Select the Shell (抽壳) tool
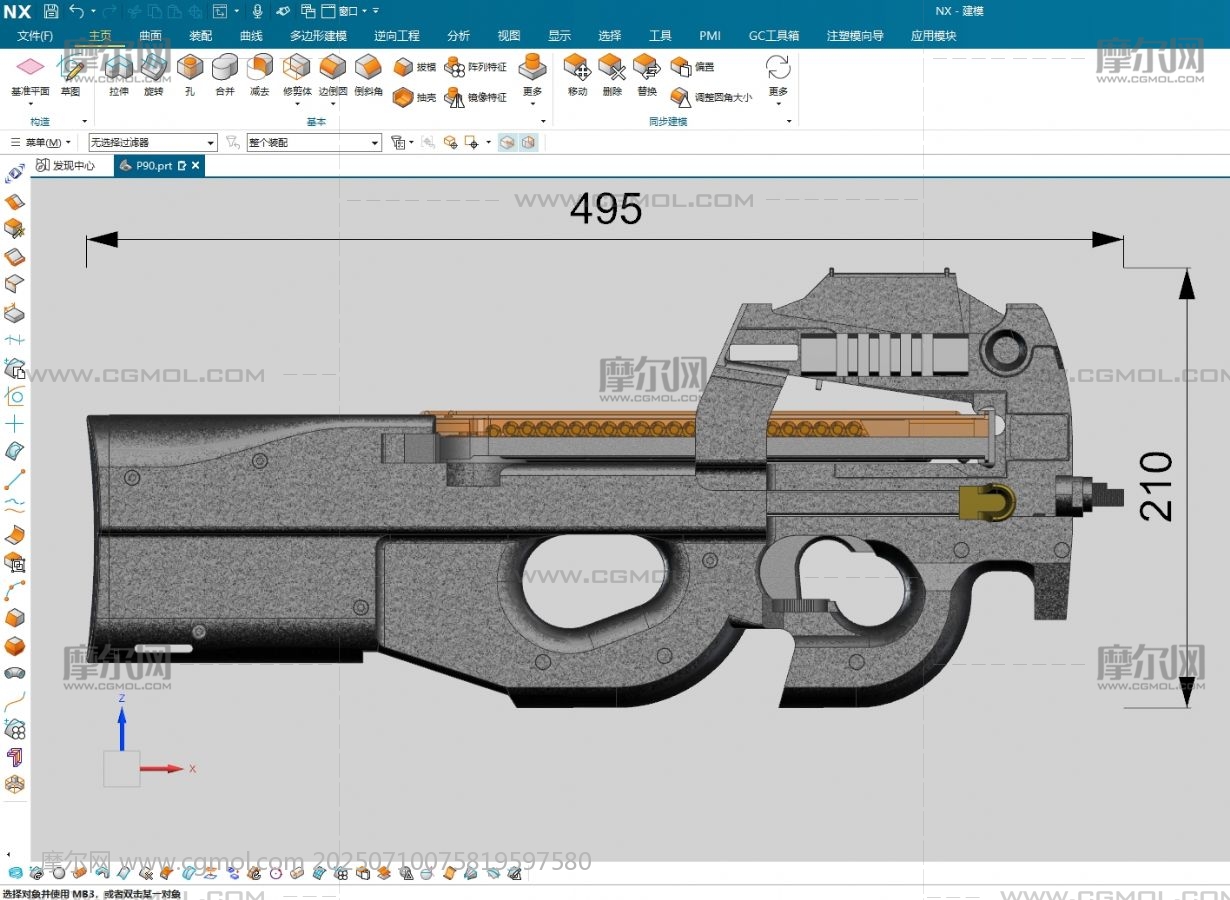Image resolution: width=1230 pixels, height=900 pixels. tap(414, 97)
